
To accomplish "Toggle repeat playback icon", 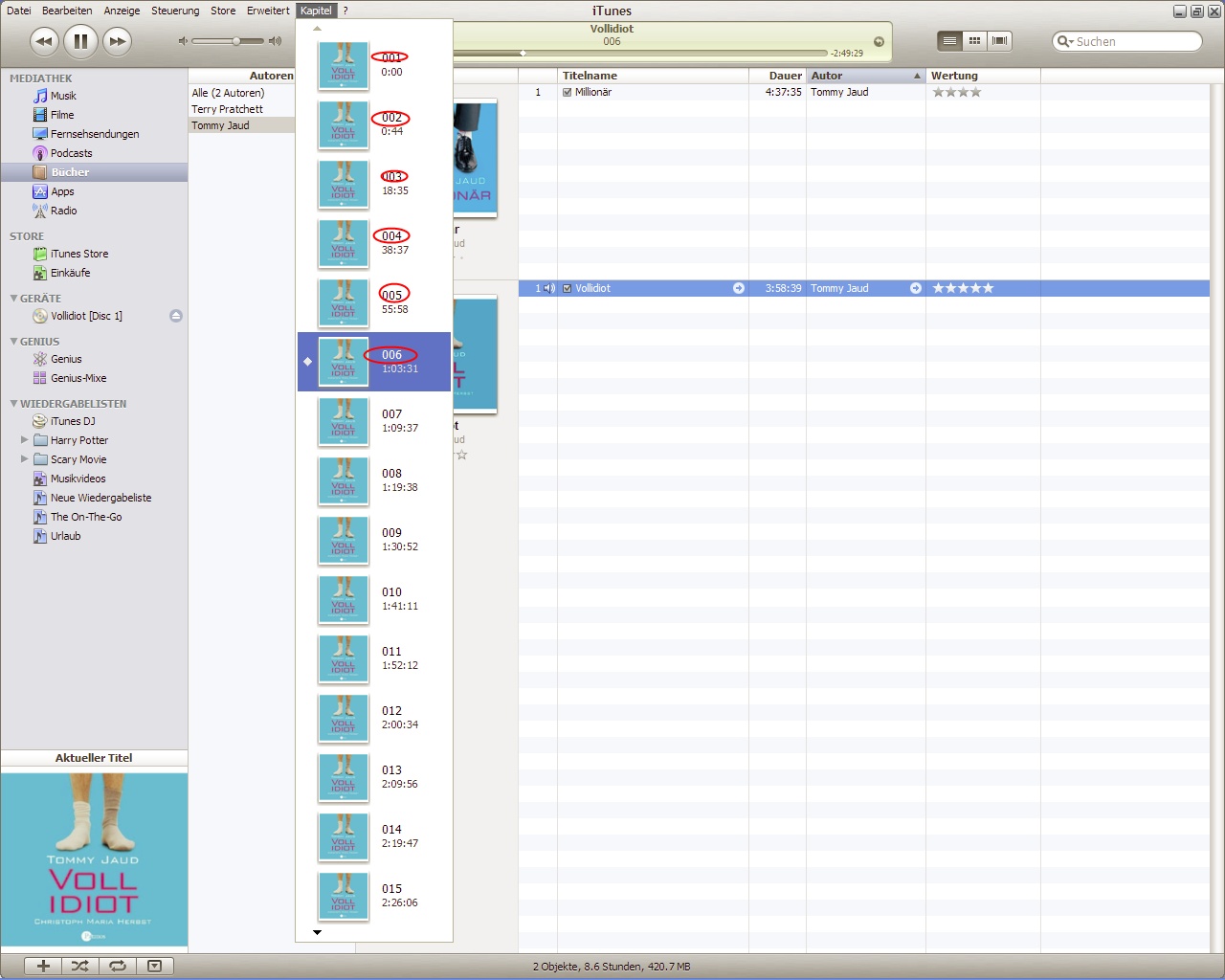I will [117, 966].
